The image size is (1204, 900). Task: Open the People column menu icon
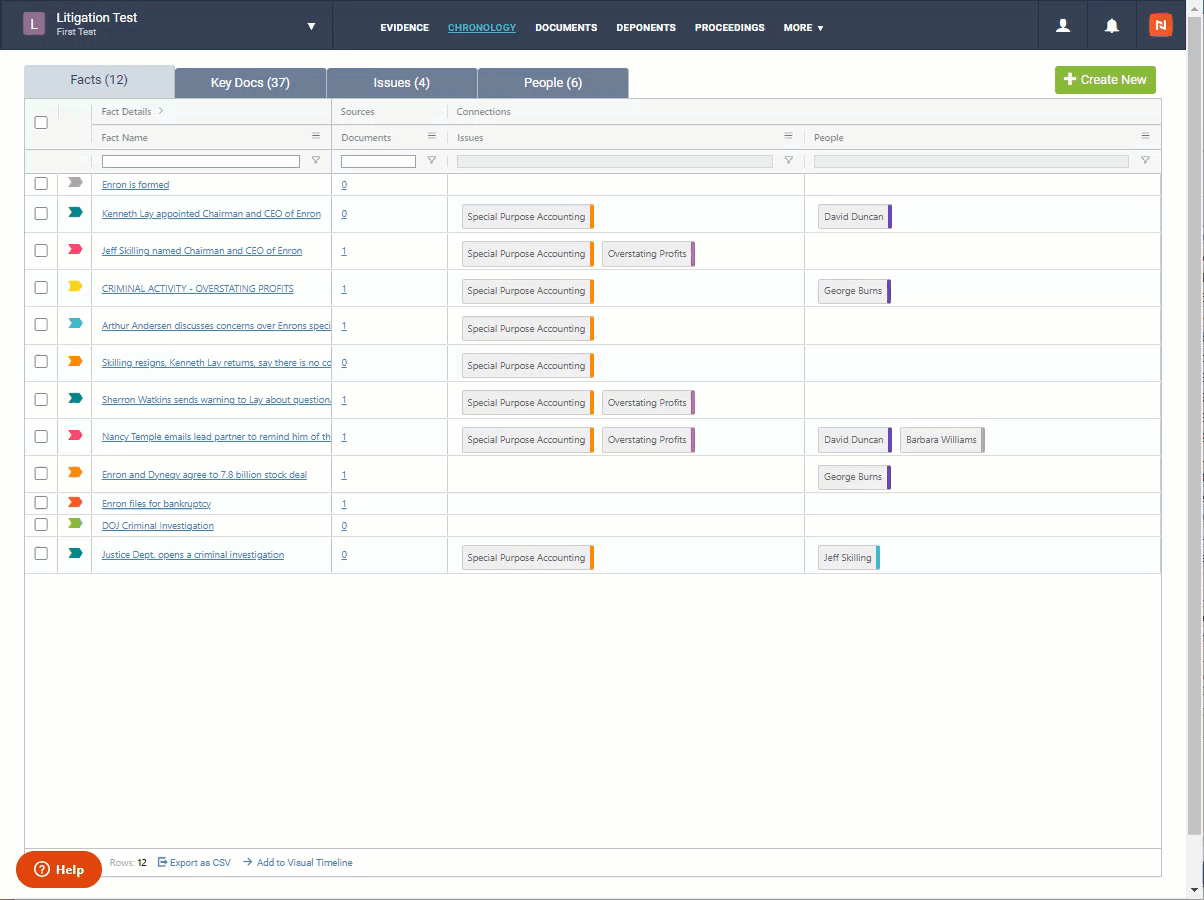1145,136
